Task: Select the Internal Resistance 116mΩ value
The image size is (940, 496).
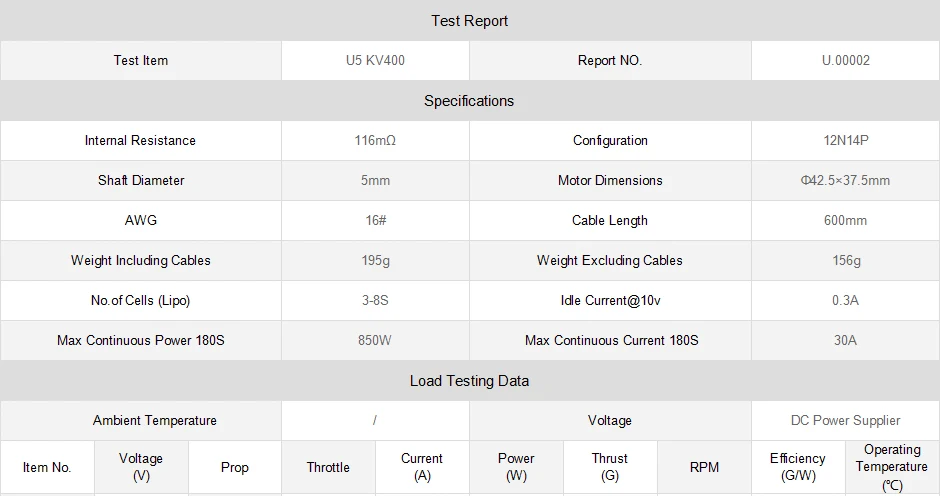Action: (375, 140)
